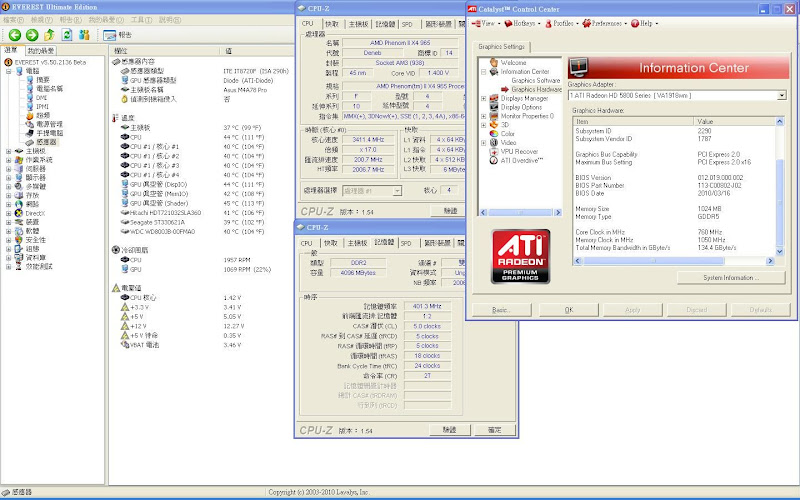Select the Memory Type GDDR5 row
This screenshot has height=500, width=800.
pos(673,217)
